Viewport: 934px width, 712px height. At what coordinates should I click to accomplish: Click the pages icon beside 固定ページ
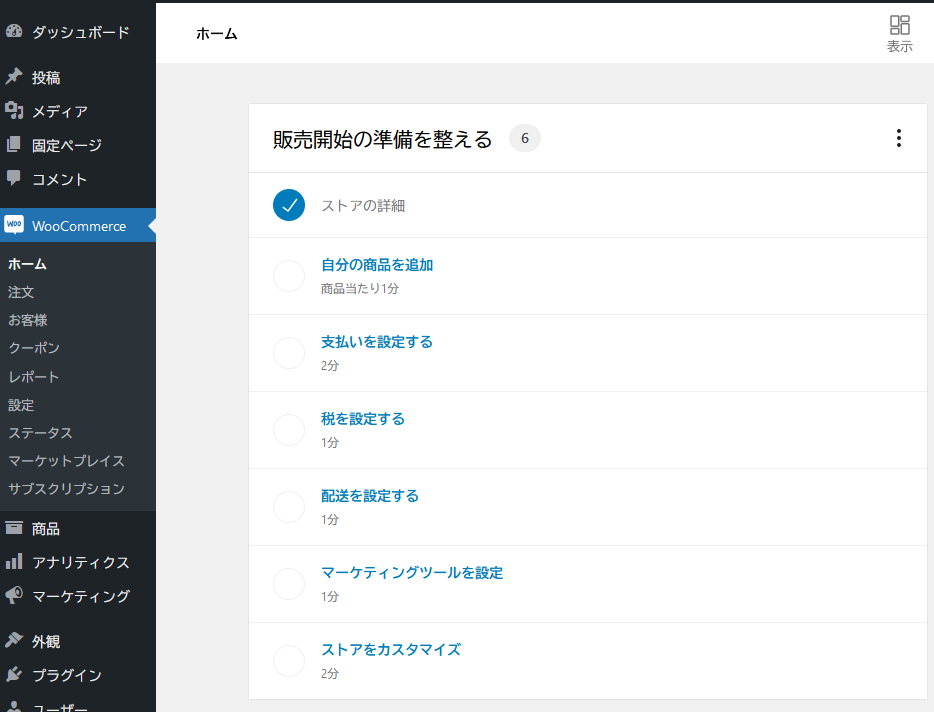pyautogui.click(x=14, y=144)
